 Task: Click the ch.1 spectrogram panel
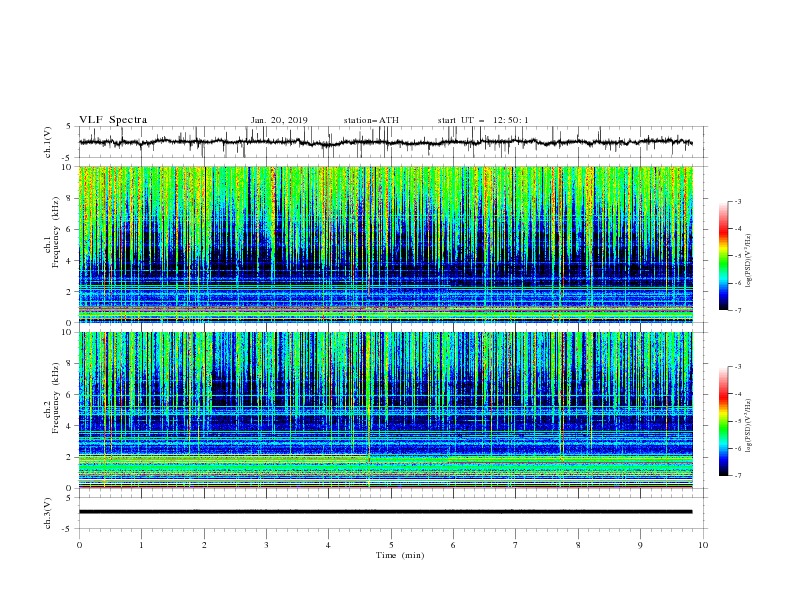386,244
